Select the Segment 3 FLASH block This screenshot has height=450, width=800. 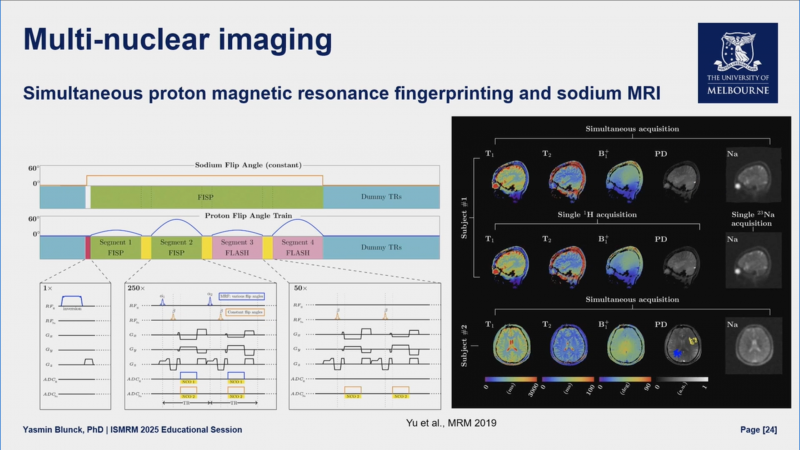pyautogui.click(x=237, y=247)
